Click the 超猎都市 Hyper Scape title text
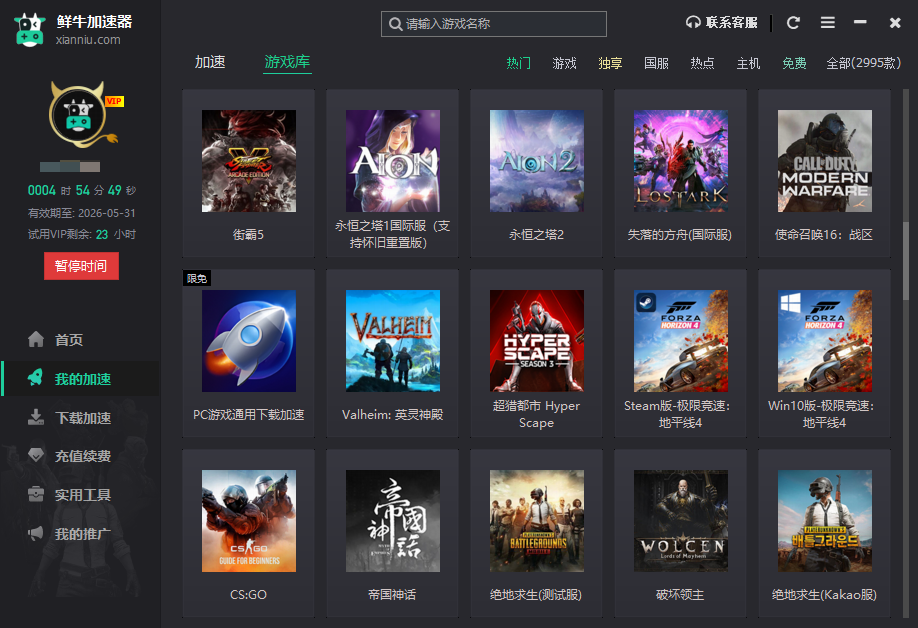This screenshot has width=918, height=628. 536,414
